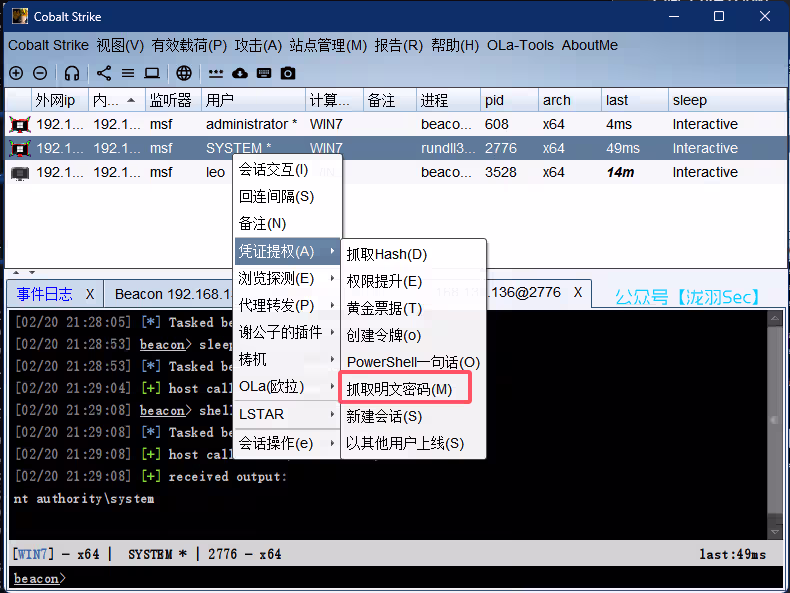The height and width of the screenshot is (593, 790).
Task: Click the console vertical scrollbar
Action: click(775, 420)
